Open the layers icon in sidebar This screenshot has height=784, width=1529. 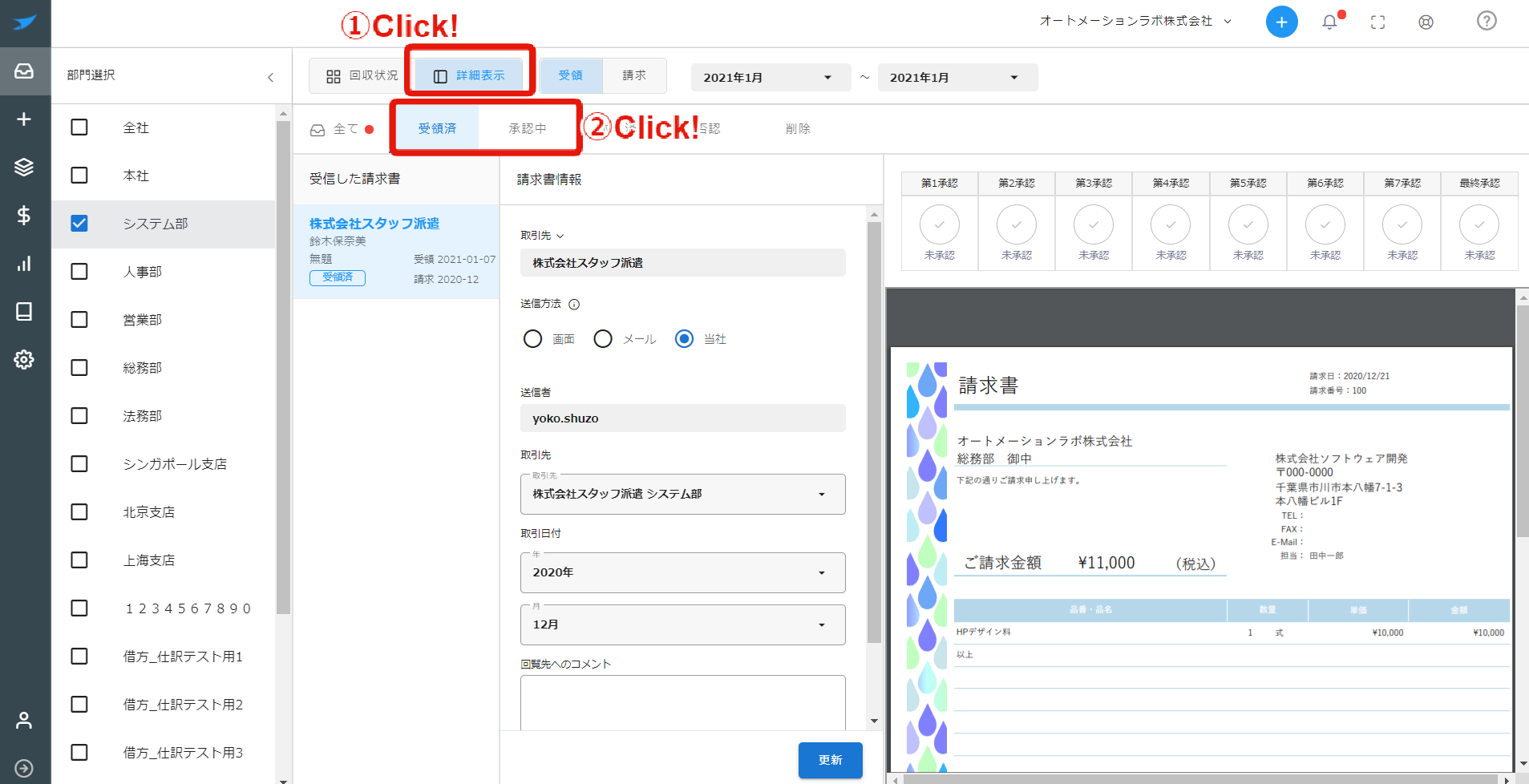(x=24, y=167)
